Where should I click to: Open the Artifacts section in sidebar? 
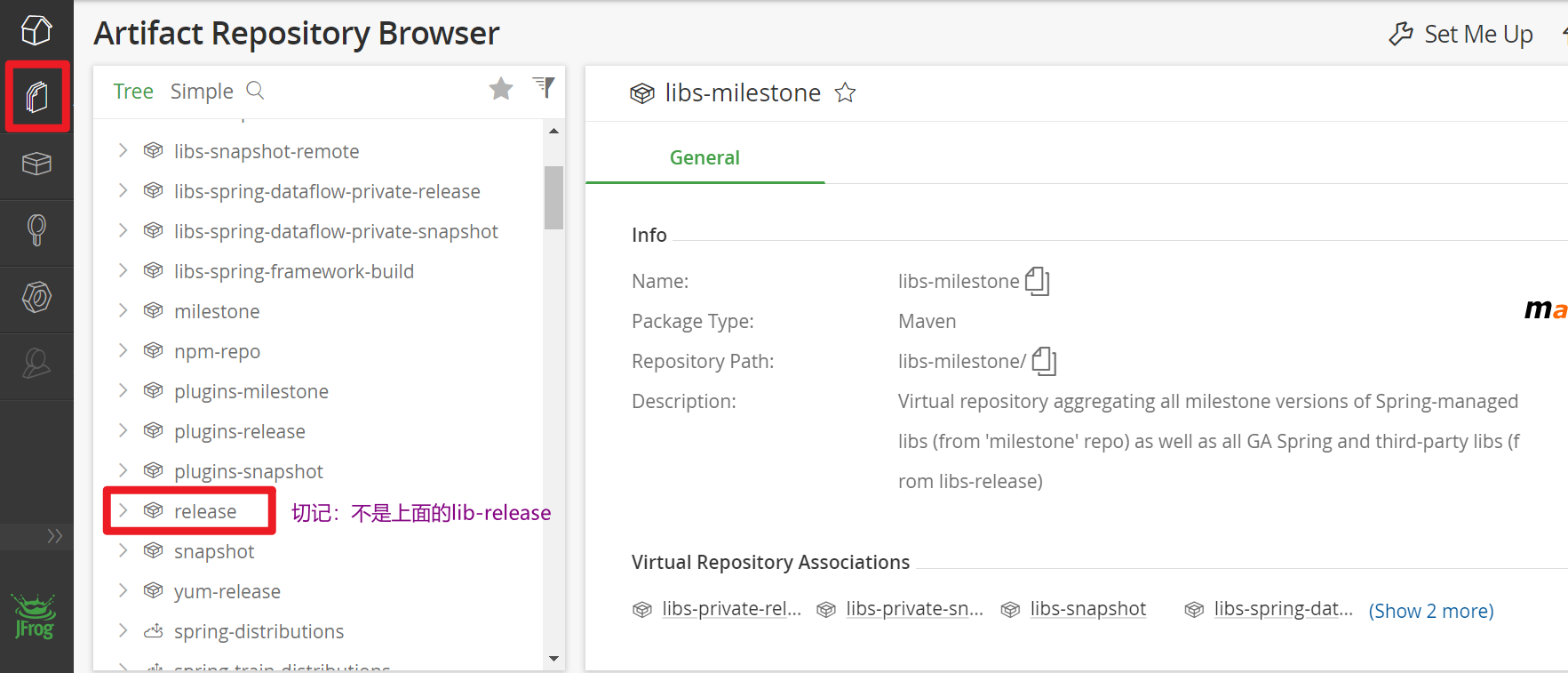point(36,96)
